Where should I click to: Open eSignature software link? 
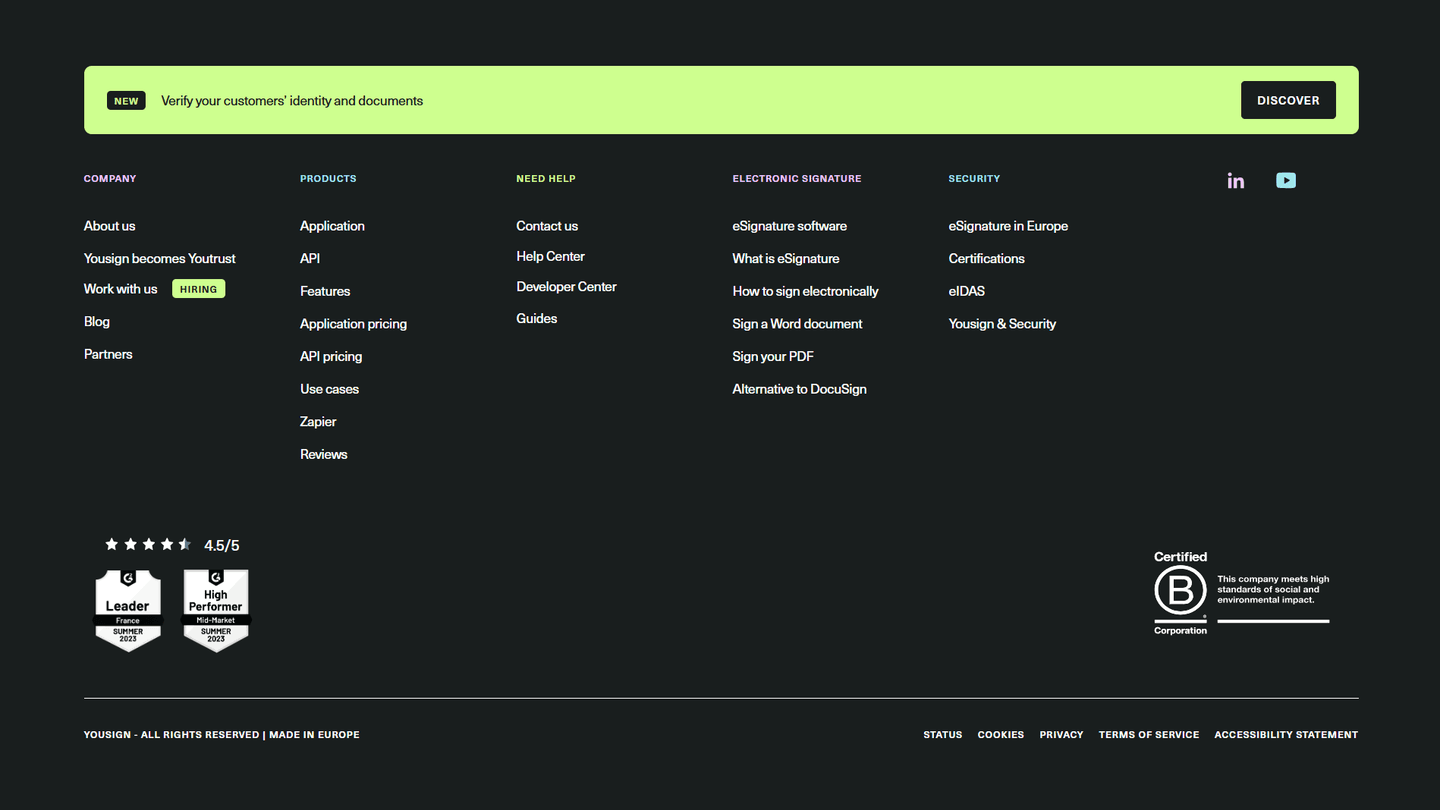(790, 226)
